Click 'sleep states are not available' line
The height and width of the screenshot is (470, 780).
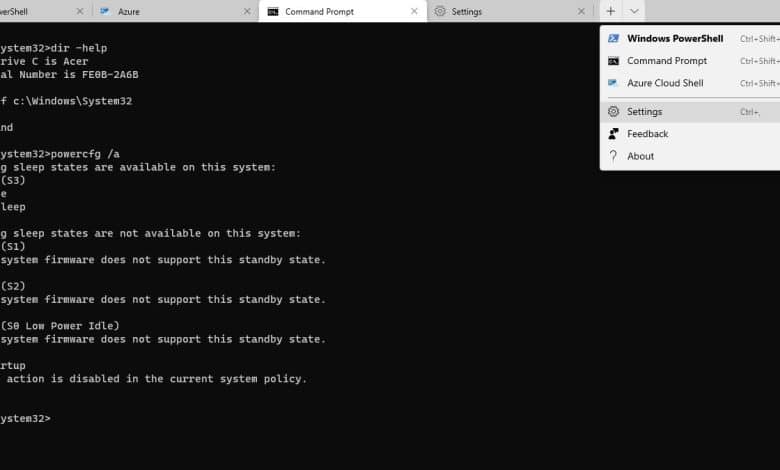[x=150, y=233]
